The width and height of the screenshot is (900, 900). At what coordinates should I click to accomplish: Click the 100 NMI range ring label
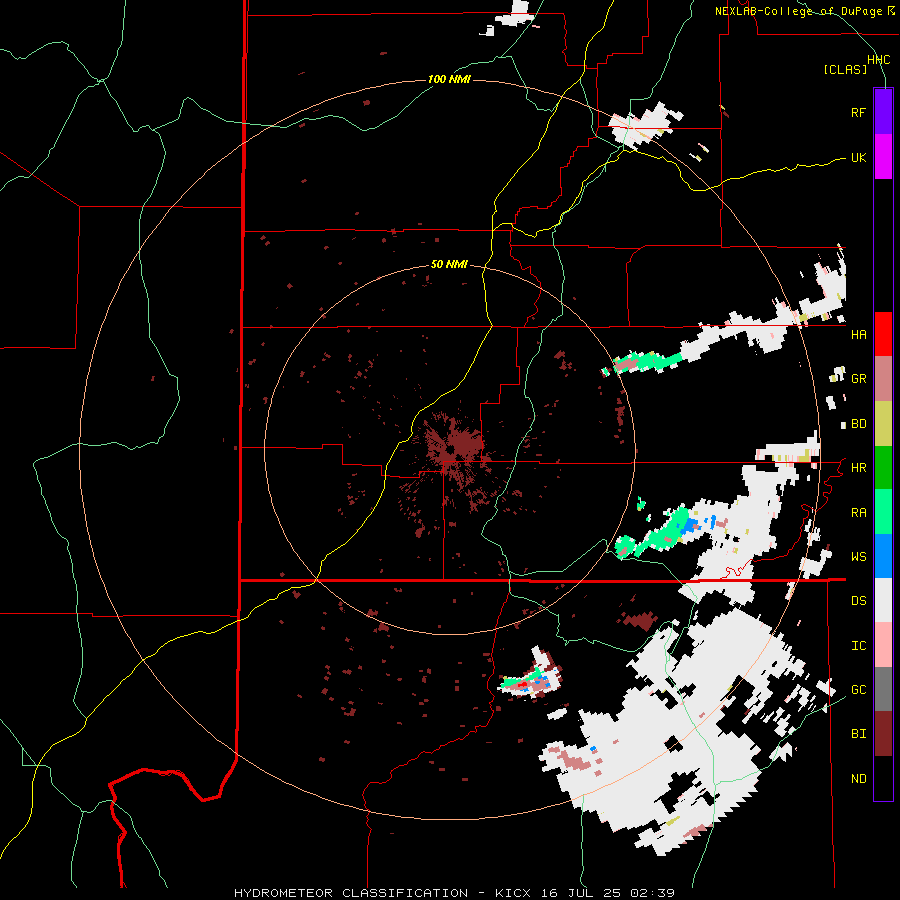(449, 79)
